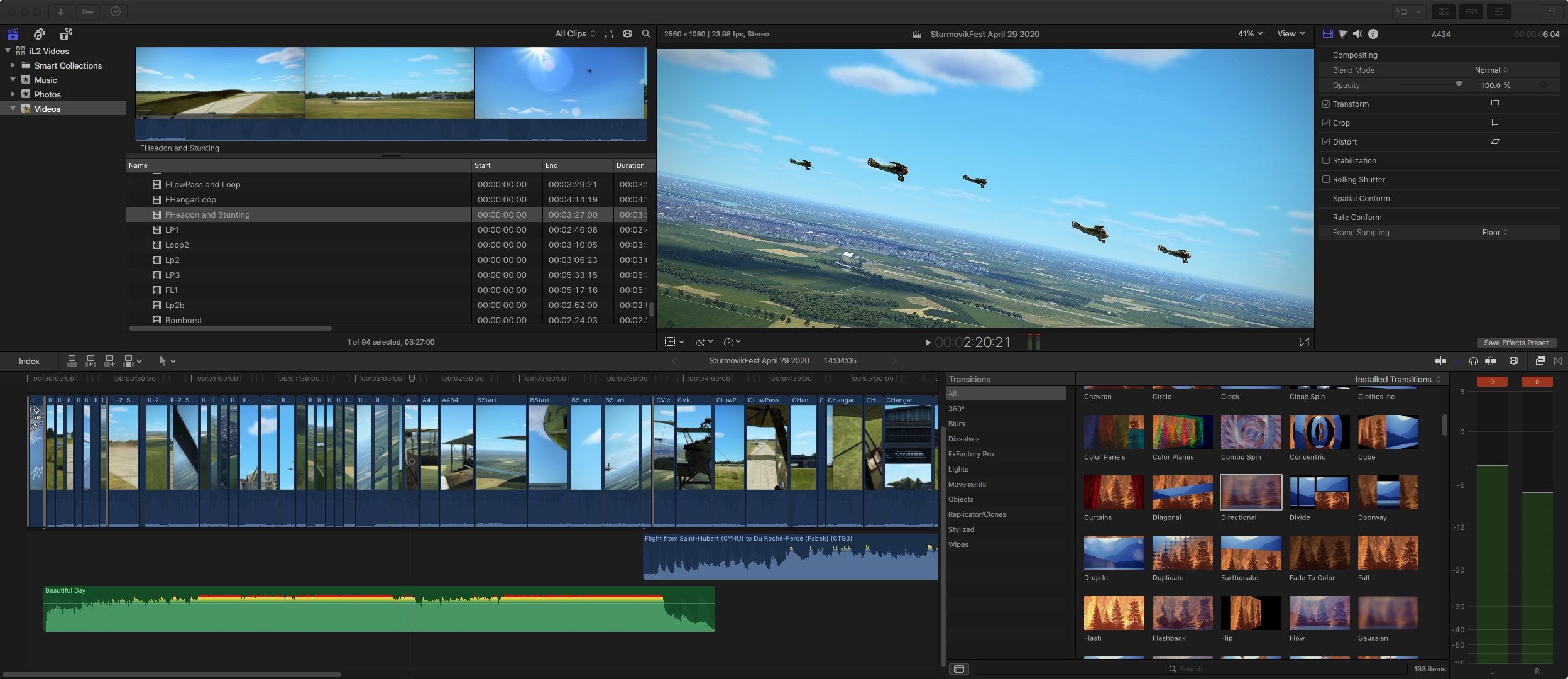Select the Directional transition thumbnail
This screenshot has height=679, width=1568.
click(1251, 492)
